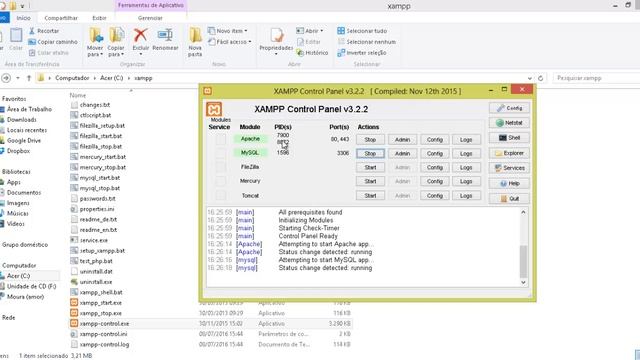Stop the Apache module
This screenshot has width=640, height=360.
click(x=370, y=140)
